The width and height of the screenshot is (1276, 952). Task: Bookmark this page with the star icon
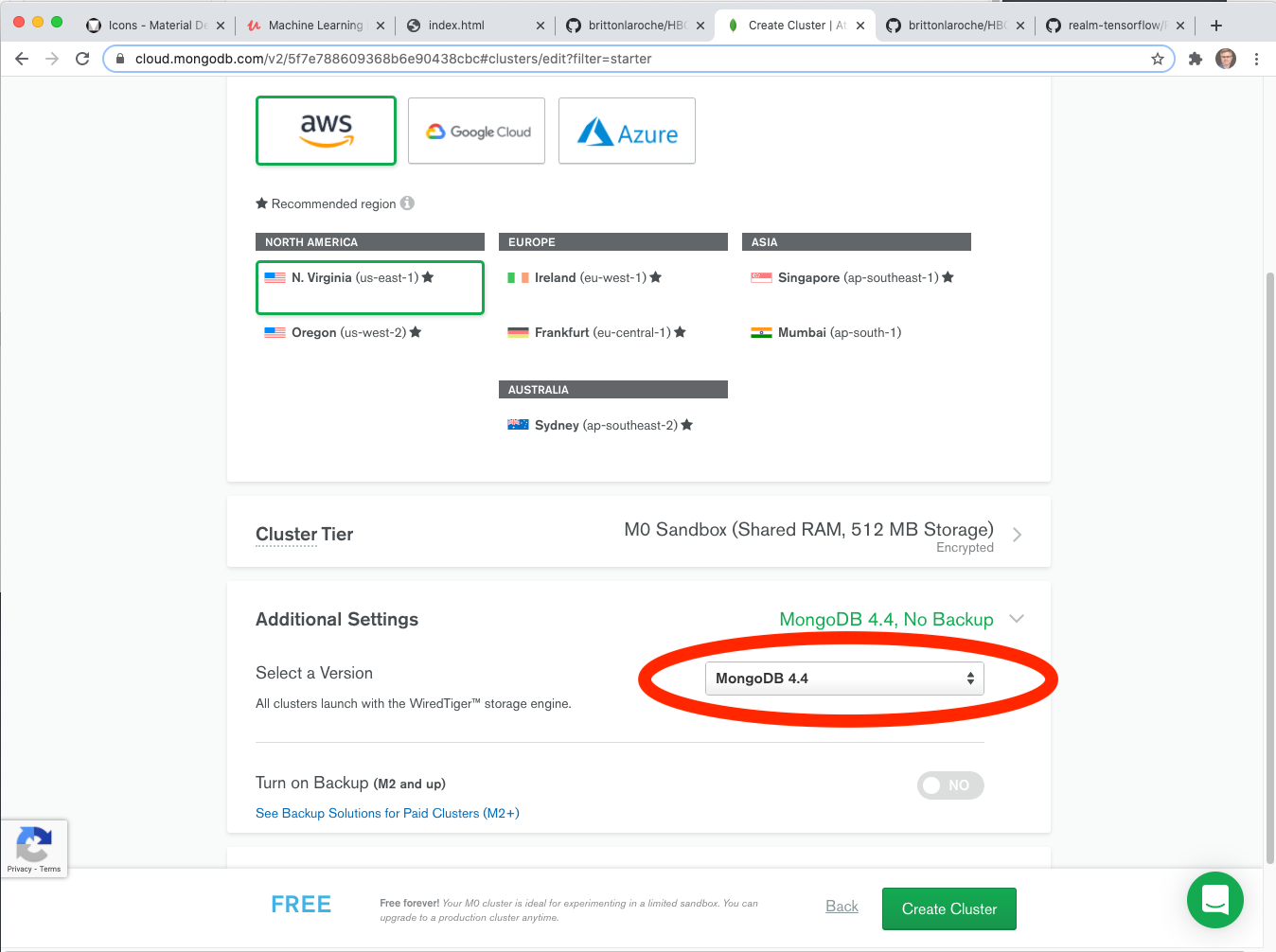[x=1158, y=59]
